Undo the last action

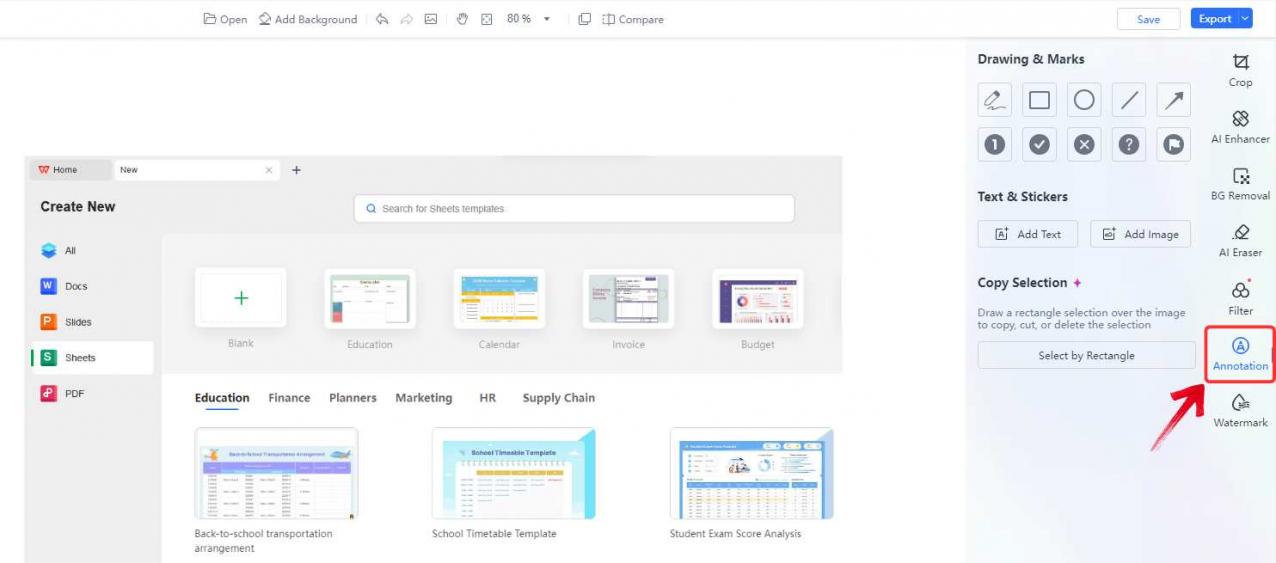382,19
